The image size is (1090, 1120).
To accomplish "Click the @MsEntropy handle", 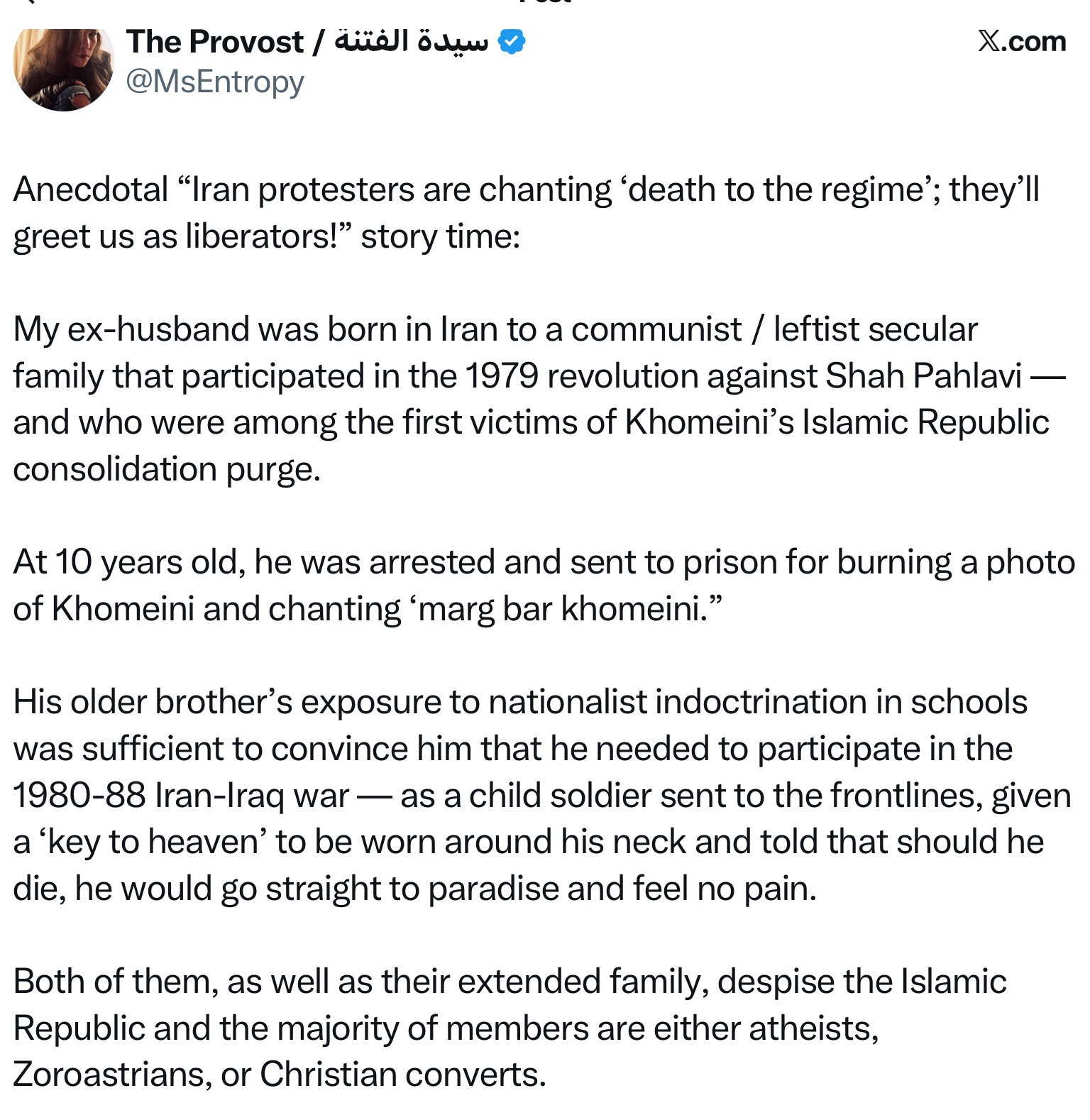I will tap(215, 82).
